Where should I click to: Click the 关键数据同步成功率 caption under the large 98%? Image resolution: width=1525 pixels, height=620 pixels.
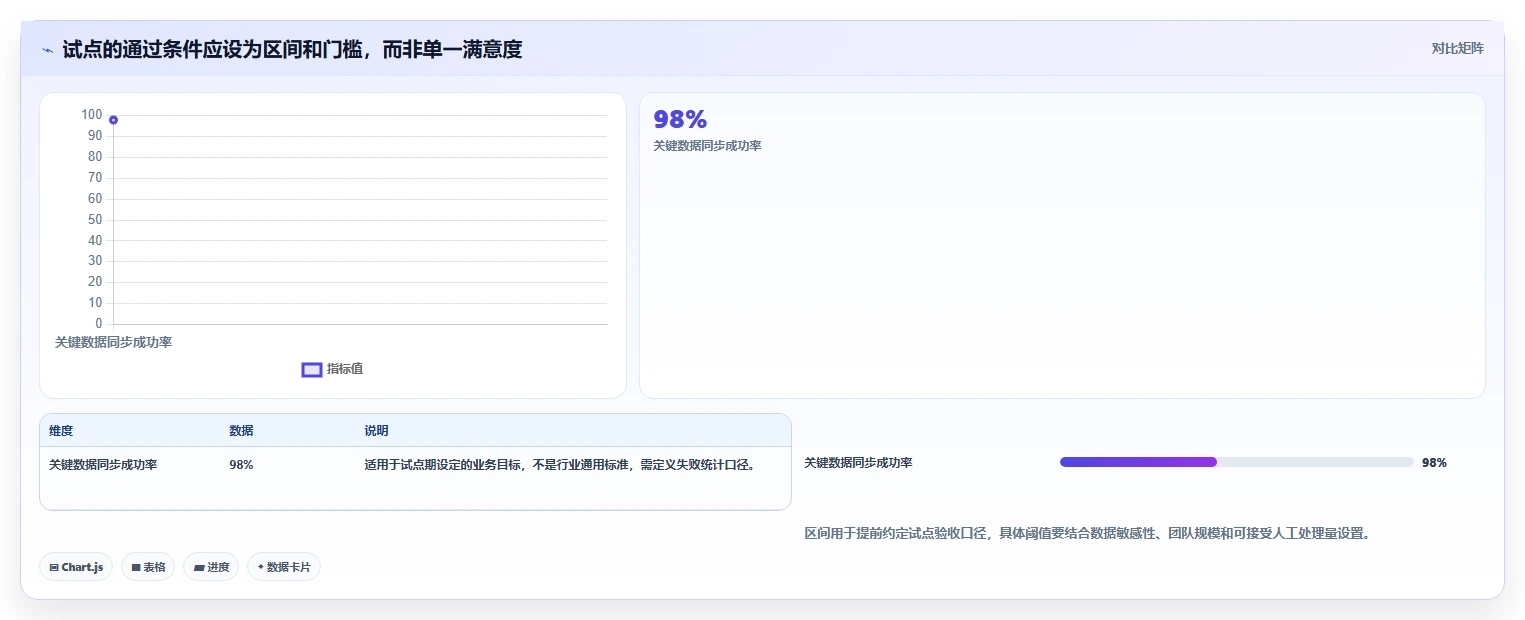(707, 146)
